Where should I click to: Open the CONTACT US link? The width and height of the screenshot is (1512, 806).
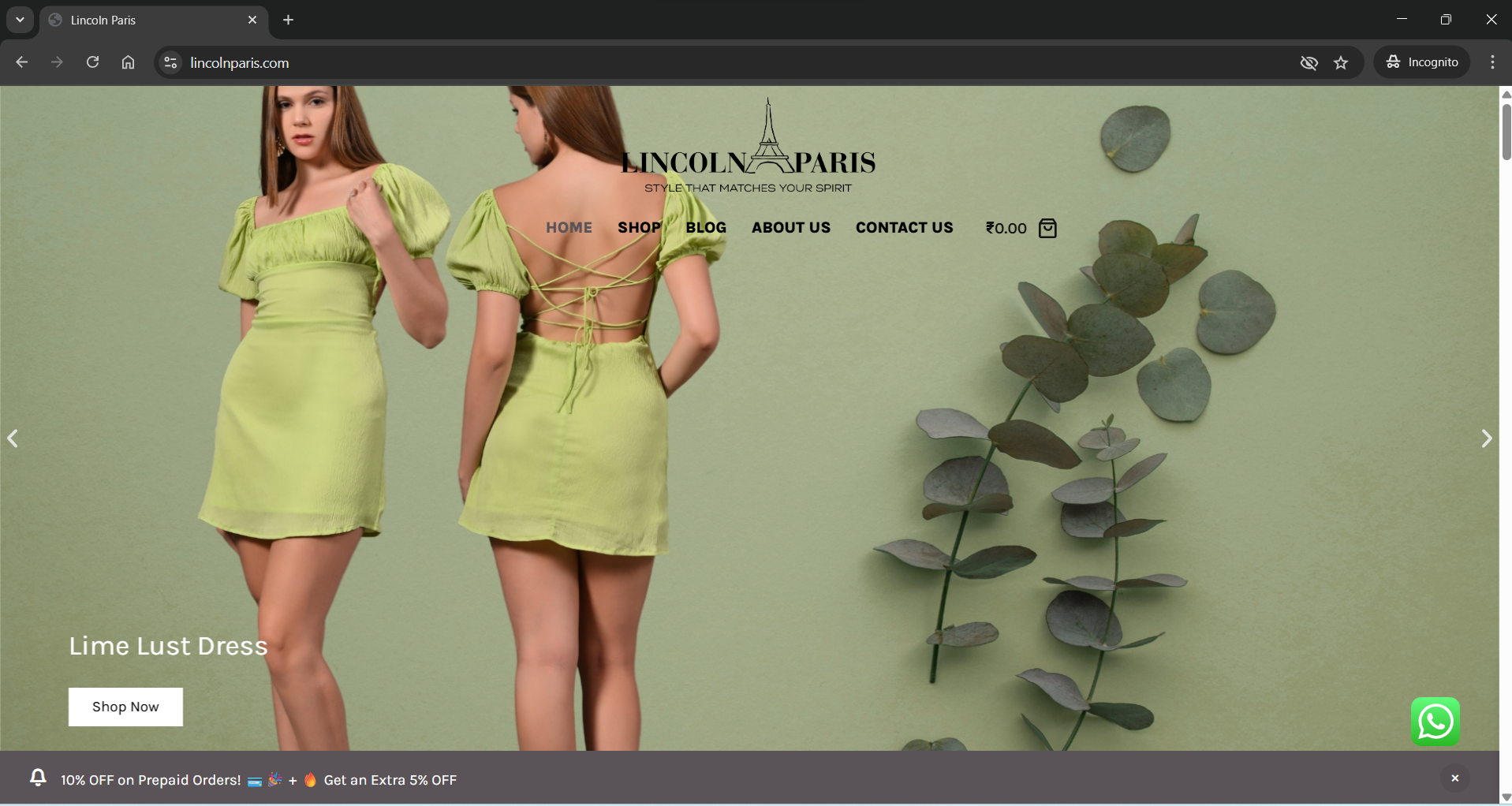click(x=904, y=228)
